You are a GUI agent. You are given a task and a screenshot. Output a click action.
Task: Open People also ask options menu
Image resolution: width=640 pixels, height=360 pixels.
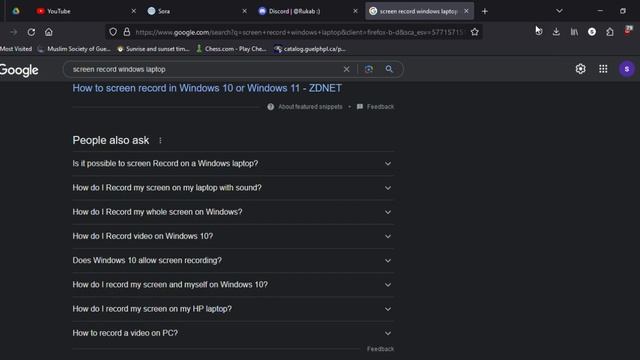pyautogui.click(x=160, y=140)
